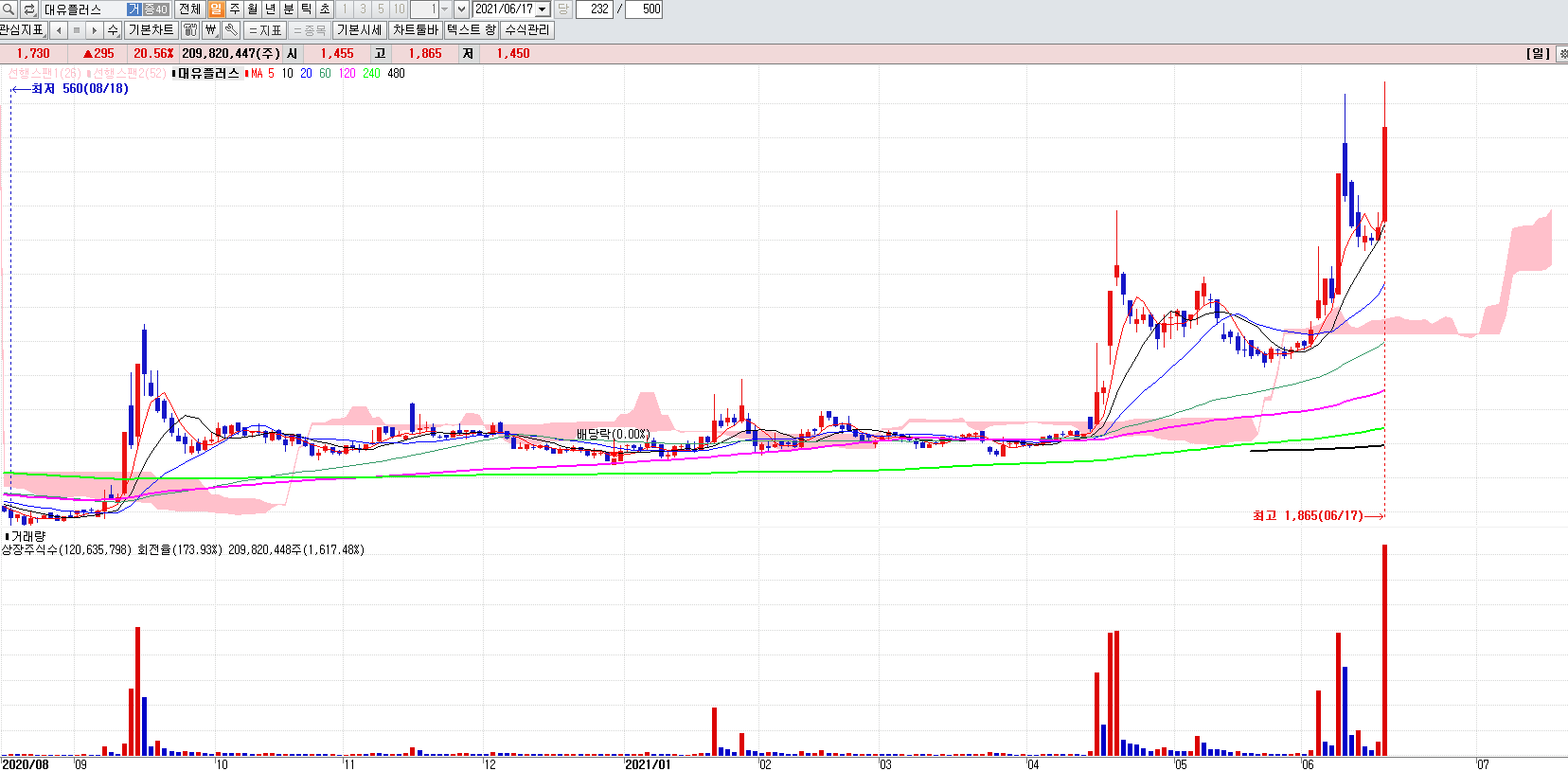The height and width of the screenshot is (771, 1568).
Task: Click the MA 10 legend label
Action: 287,73
